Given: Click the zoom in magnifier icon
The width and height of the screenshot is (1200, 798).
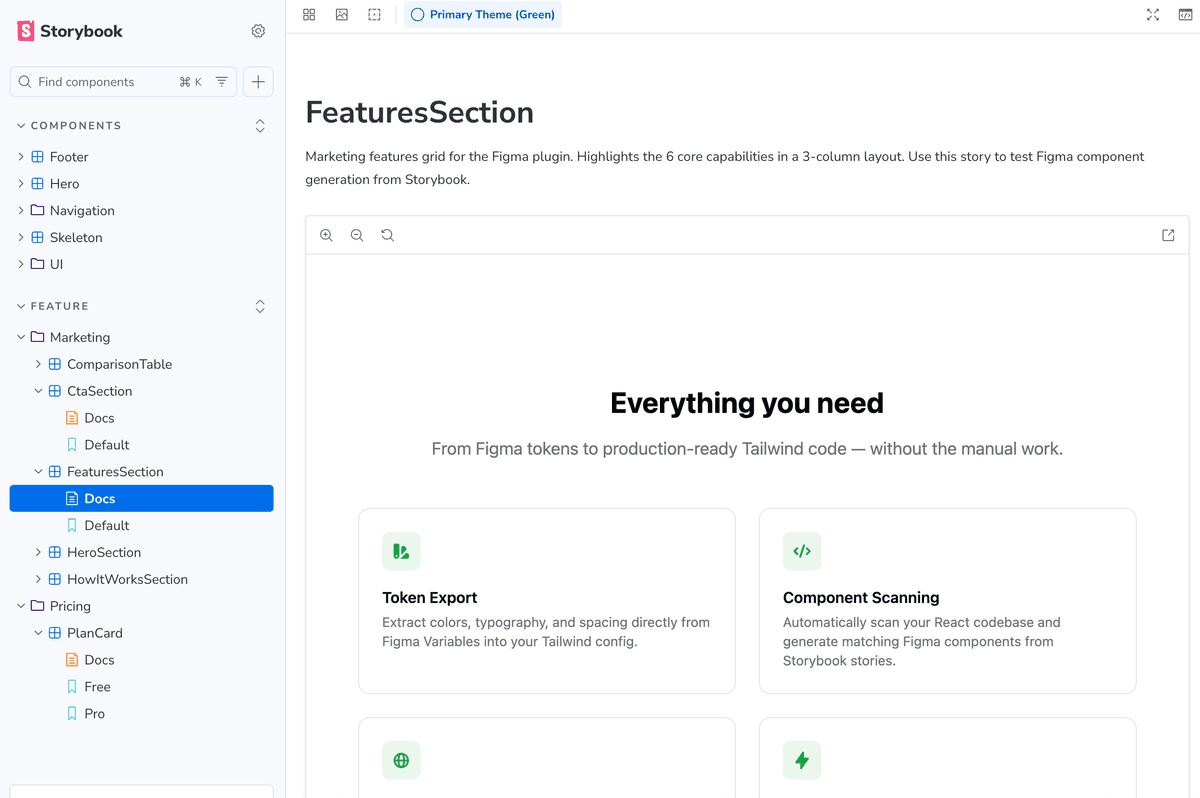Looking at the screenshot, I should 326,236.
